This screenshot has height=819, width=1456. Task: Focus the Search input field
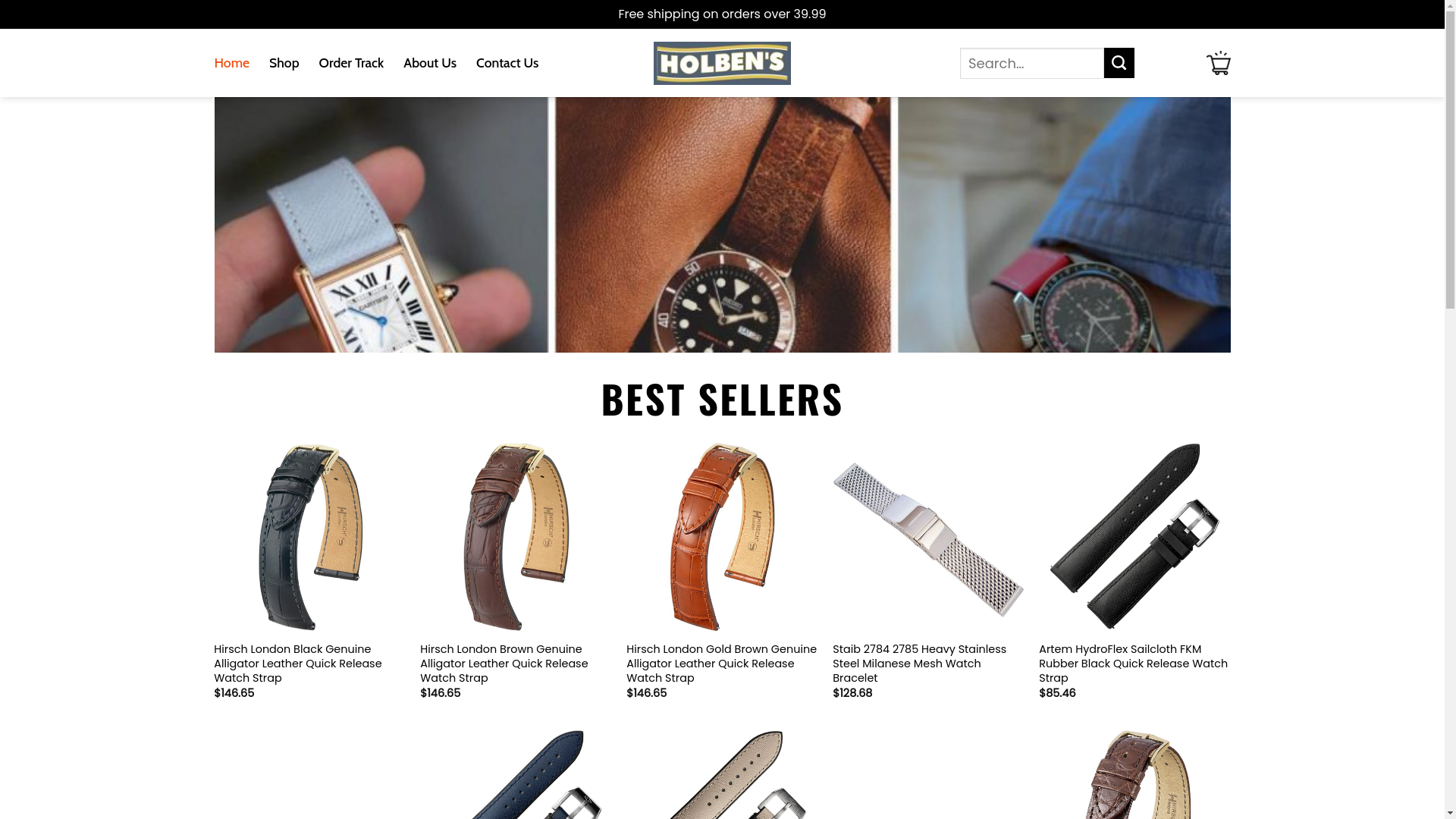(1031, 63)
